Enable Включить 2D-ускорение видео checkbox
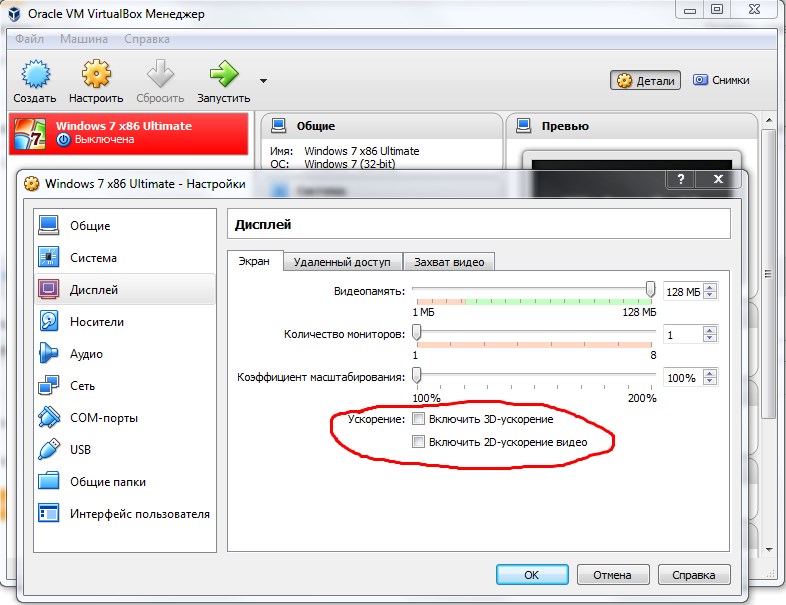786x605 pixels. pyautogui.click(x=418, y=442)
